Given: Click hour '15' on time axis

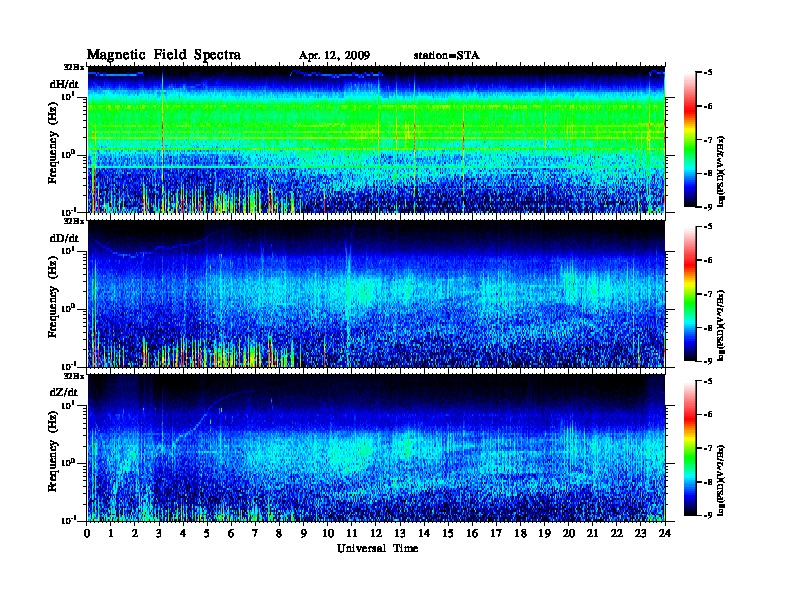Looking at the screenshot, I should tap(448, 533).
